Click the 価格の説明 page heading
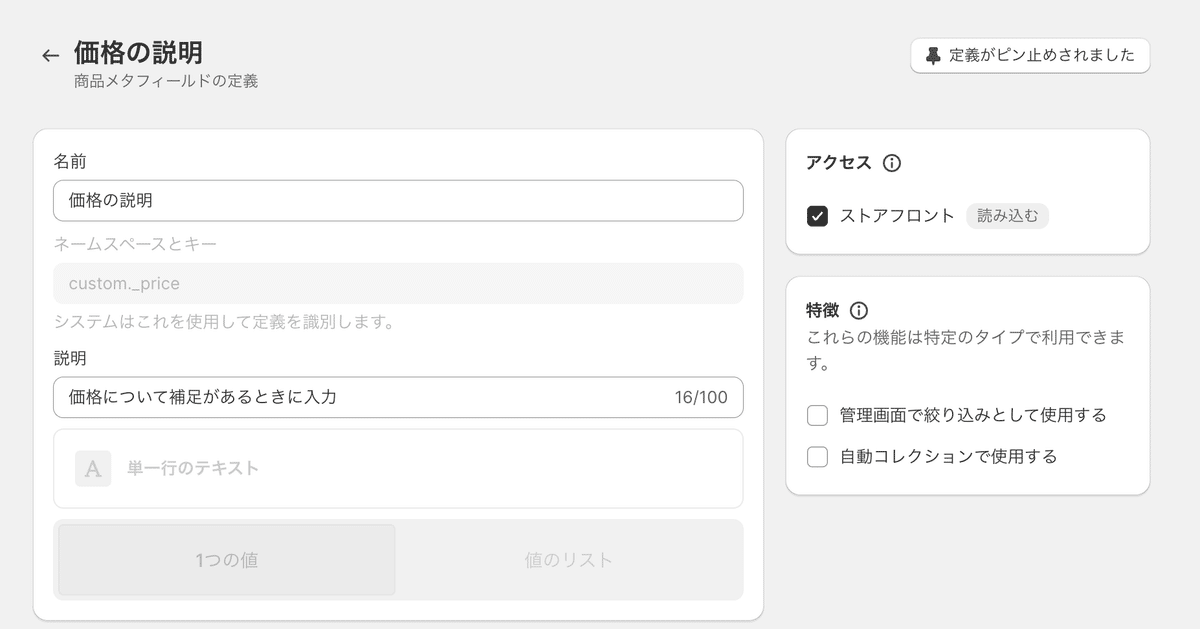Image resolution: width=1200 pixels, height=629 pixels. [138, 53]
